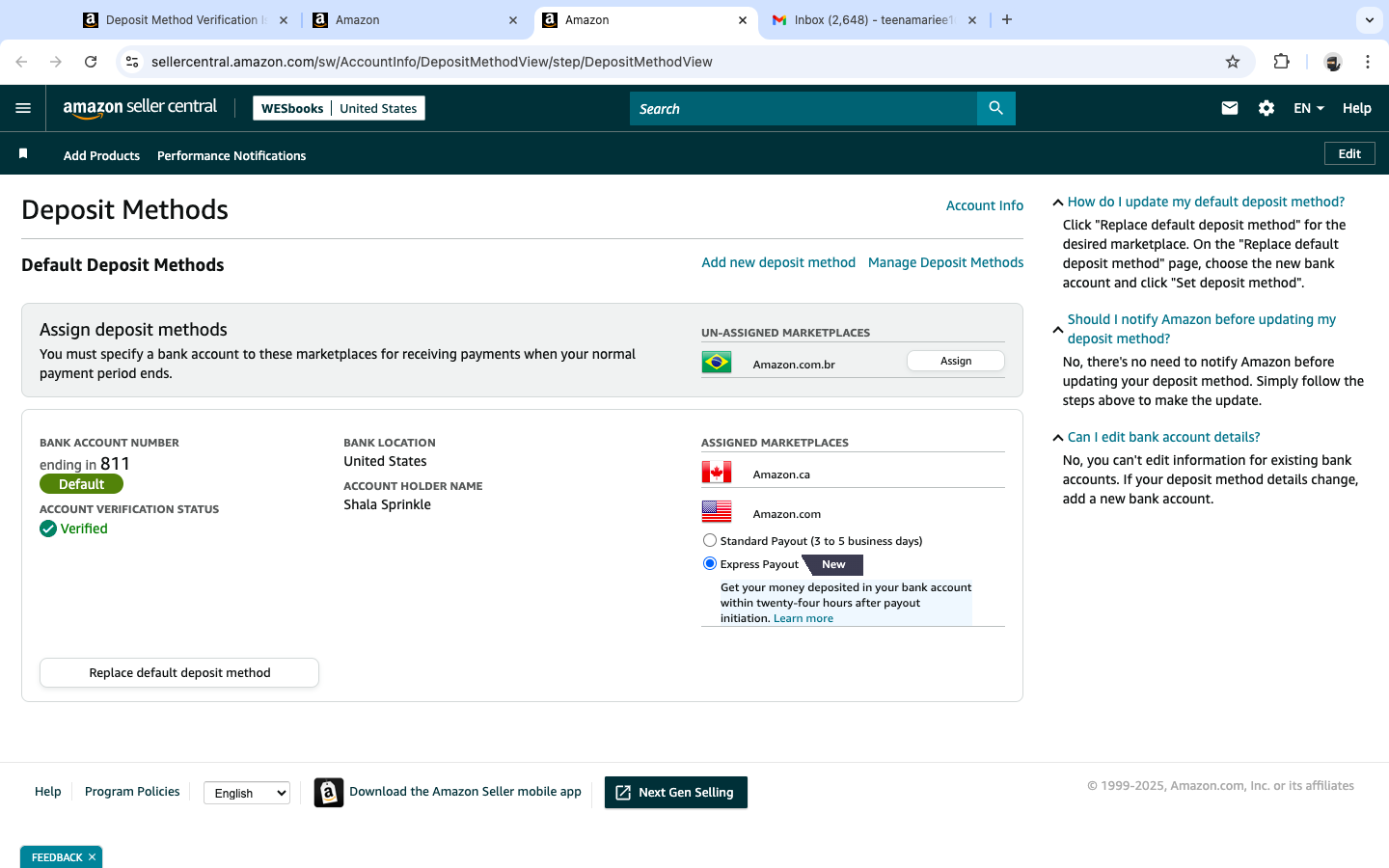
Task: Click Assign for Amazon.com.br
Action: point(956,361)
